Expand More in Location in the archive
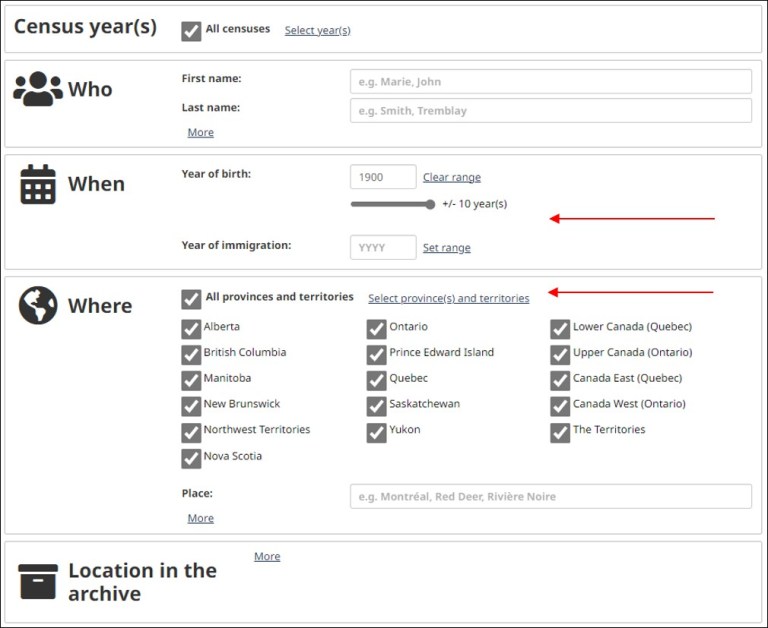This screenshot has width=768, height=628. (x=267, y=556)
